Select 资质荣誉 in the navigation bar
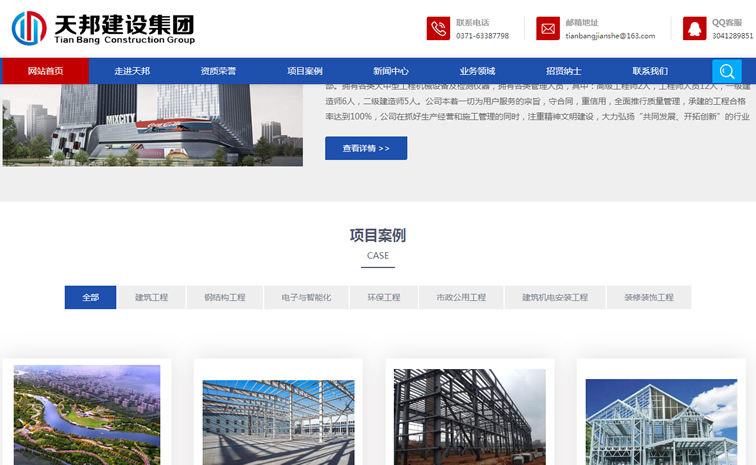Screen dimensions: 756x465 coord(218,71)
